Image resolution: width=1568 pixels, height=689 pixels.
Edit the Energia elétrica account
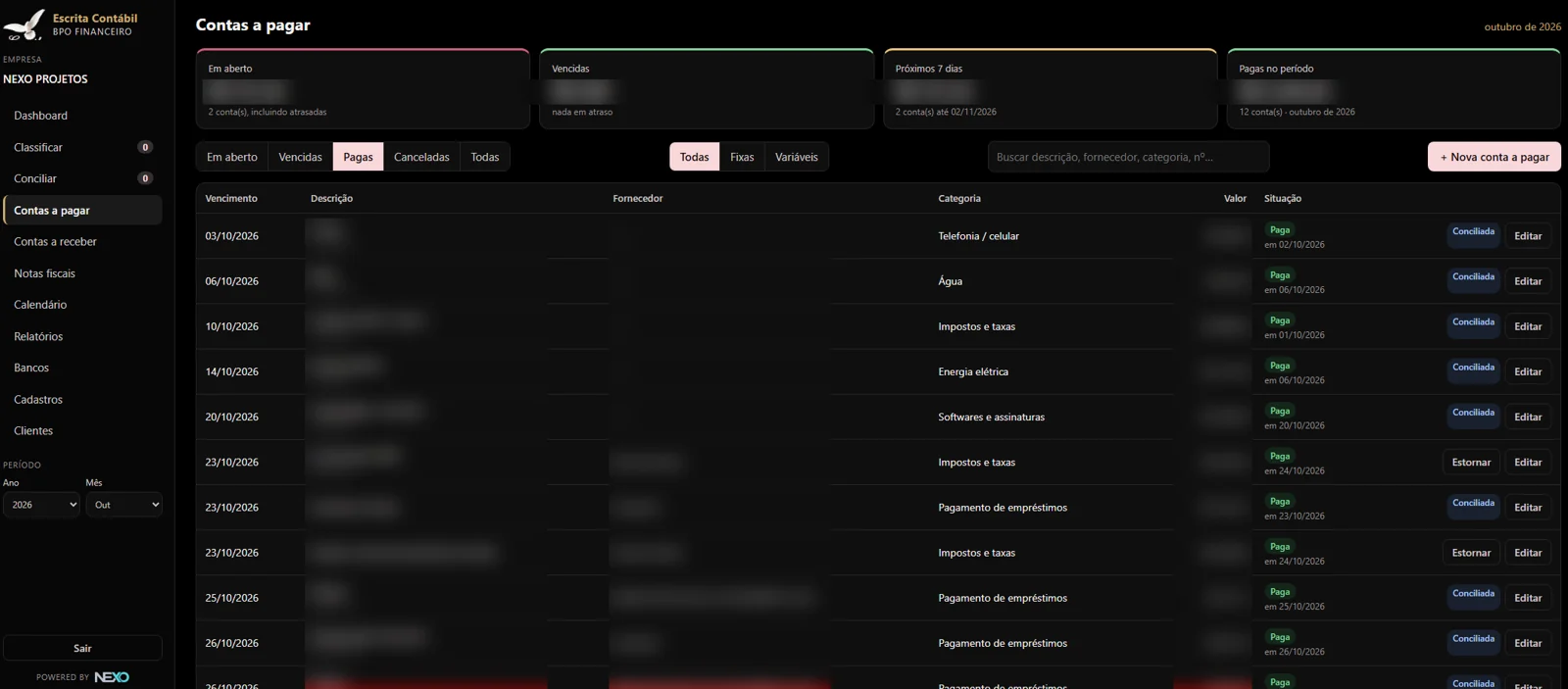tap(1528, 371)
